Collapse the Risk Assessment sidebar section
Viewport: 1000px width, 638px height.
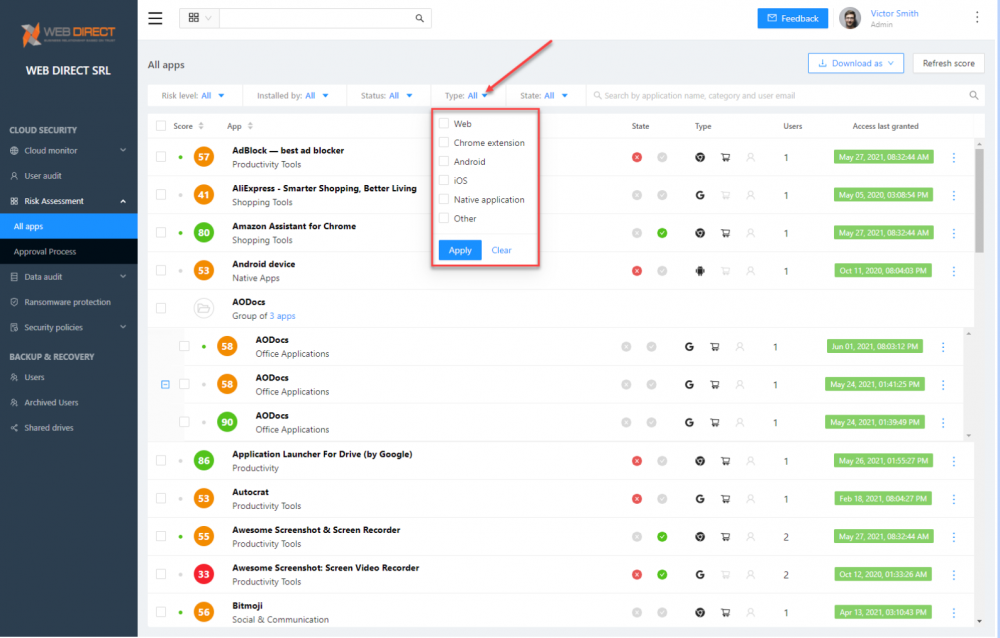point(68,201)
